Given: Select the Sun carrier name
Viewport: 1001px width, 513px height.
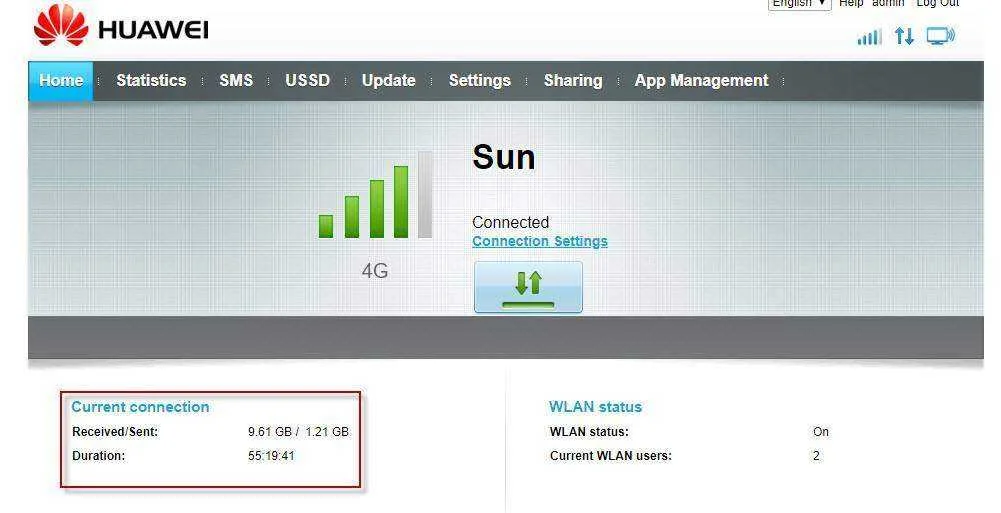Looking at the screenshot, I should (504, 157).
